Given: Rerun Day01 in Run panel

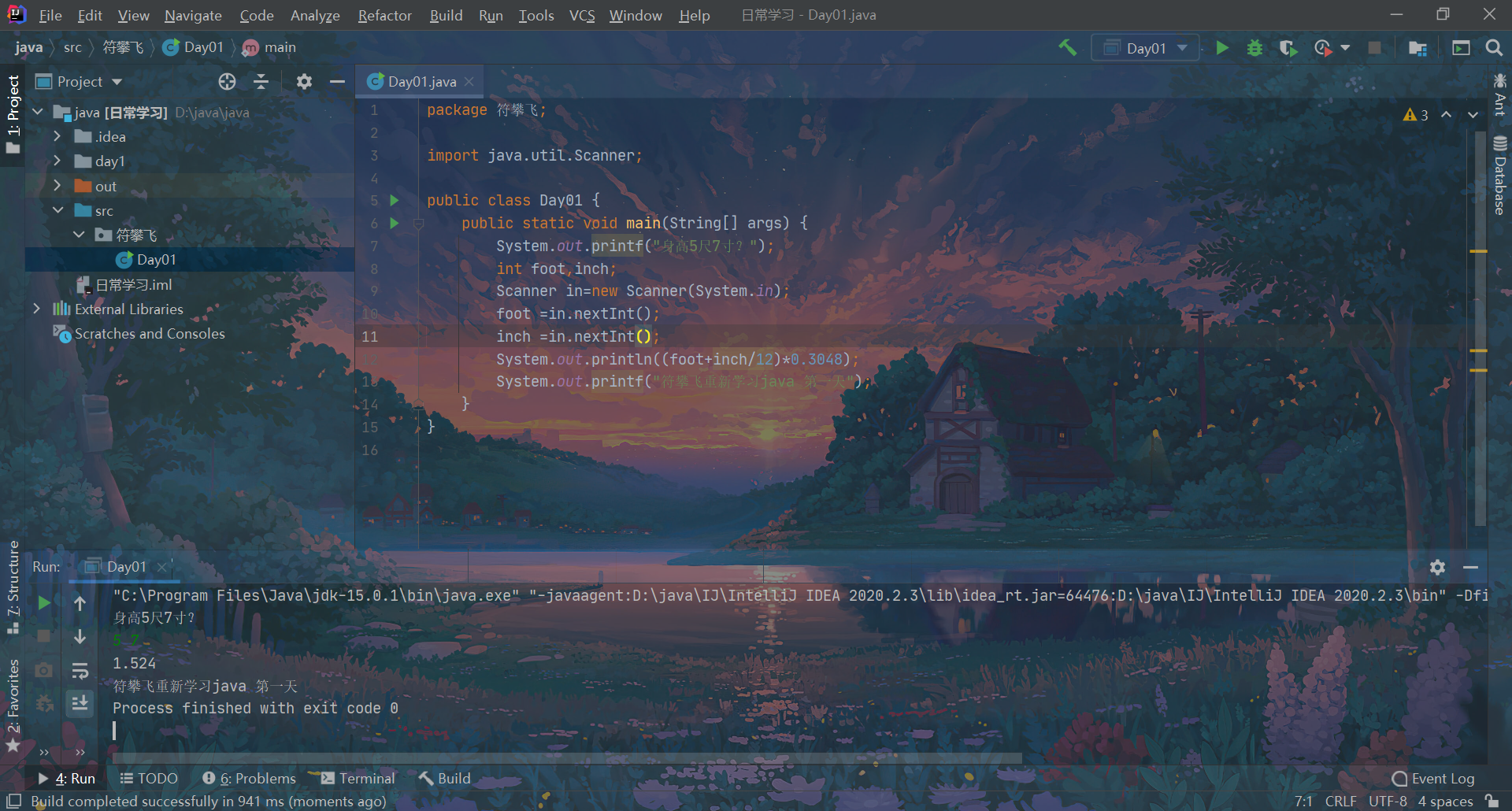Looking at the screenshot, I should pos(44,603).
